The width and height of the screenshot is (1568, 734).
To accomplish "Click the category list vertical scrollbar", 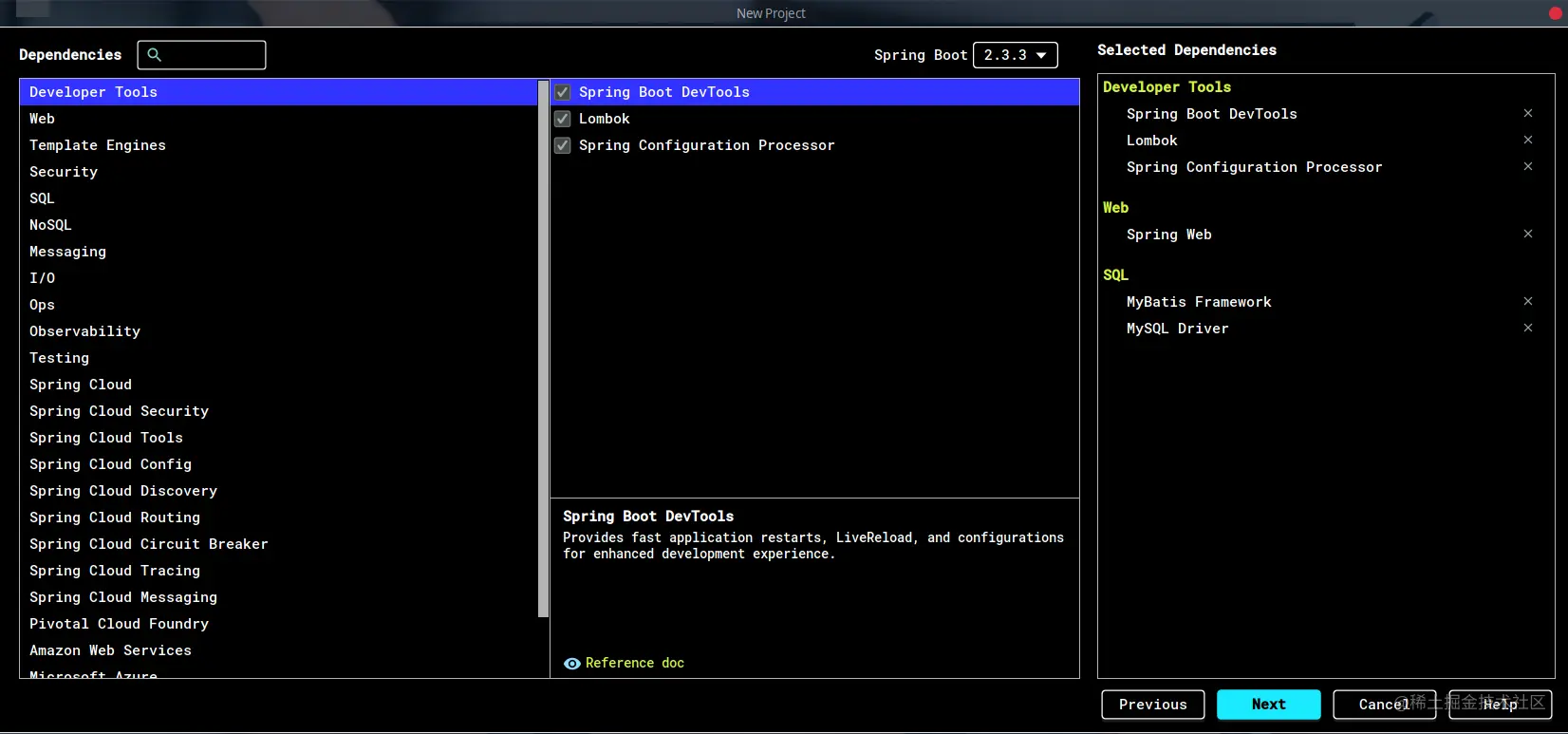I will (543, 348).
